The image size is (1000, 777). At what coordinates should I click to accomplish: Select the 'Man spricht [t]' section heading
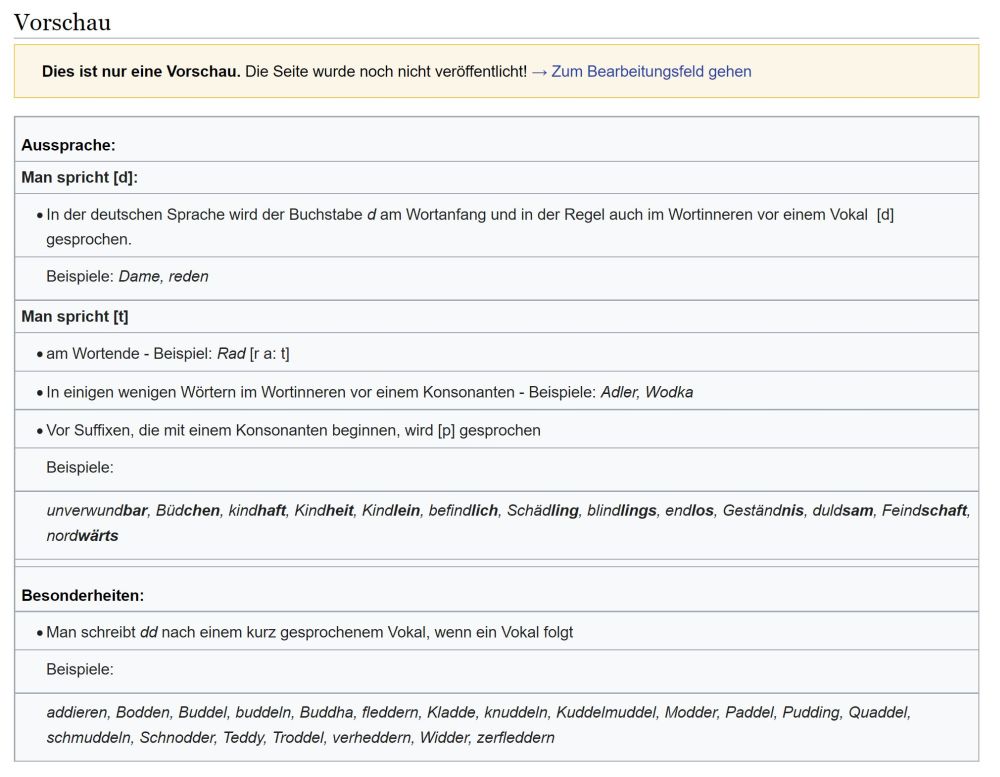(x=75, y=316)
